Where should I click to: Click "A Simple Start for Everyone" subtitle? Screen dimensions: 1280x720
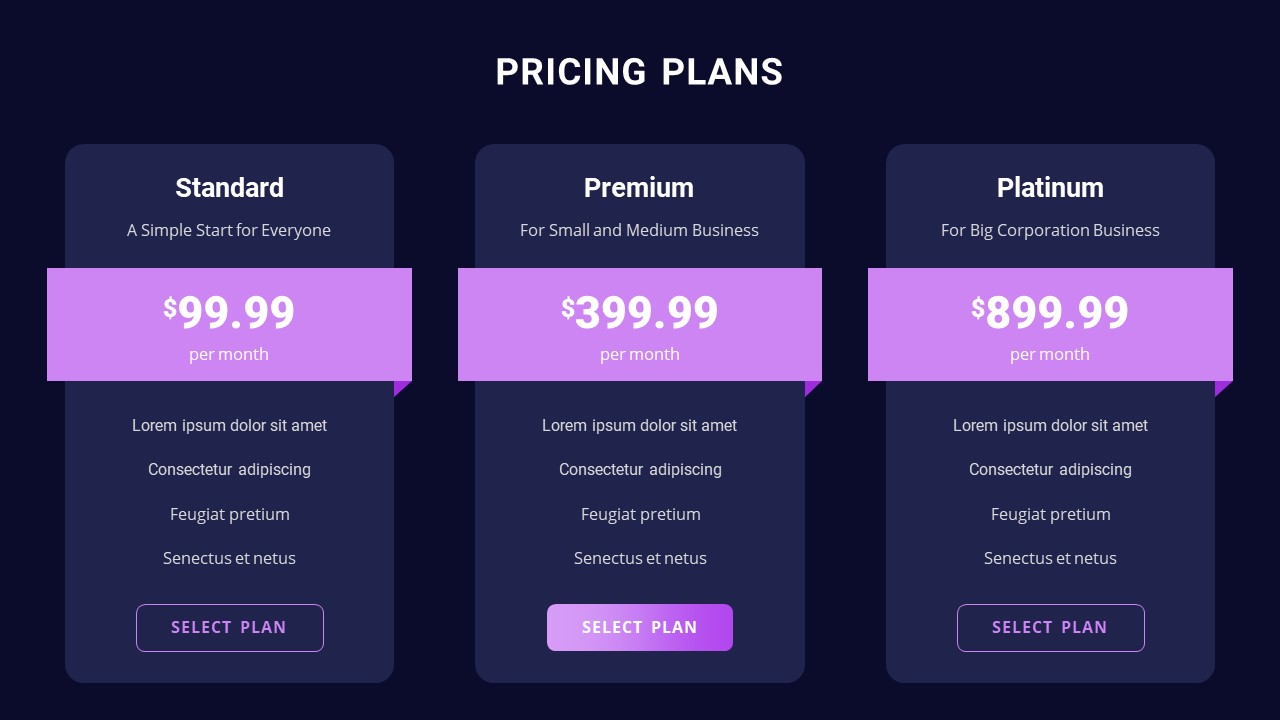[x=229, y=230]
